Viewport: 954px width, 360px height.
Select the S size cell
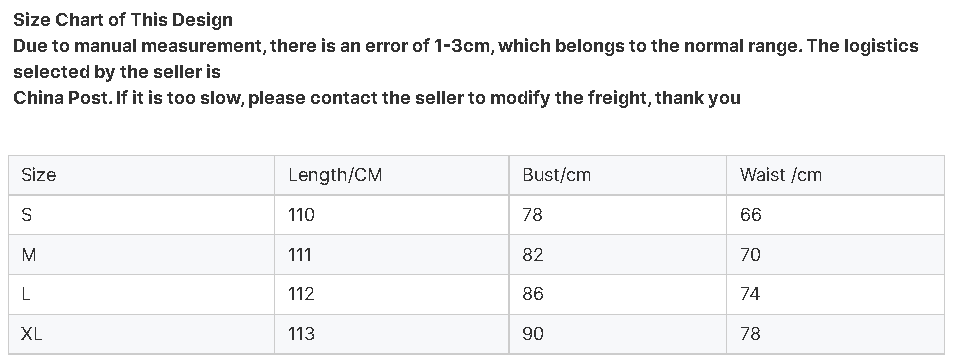click(x=141, y=215)
